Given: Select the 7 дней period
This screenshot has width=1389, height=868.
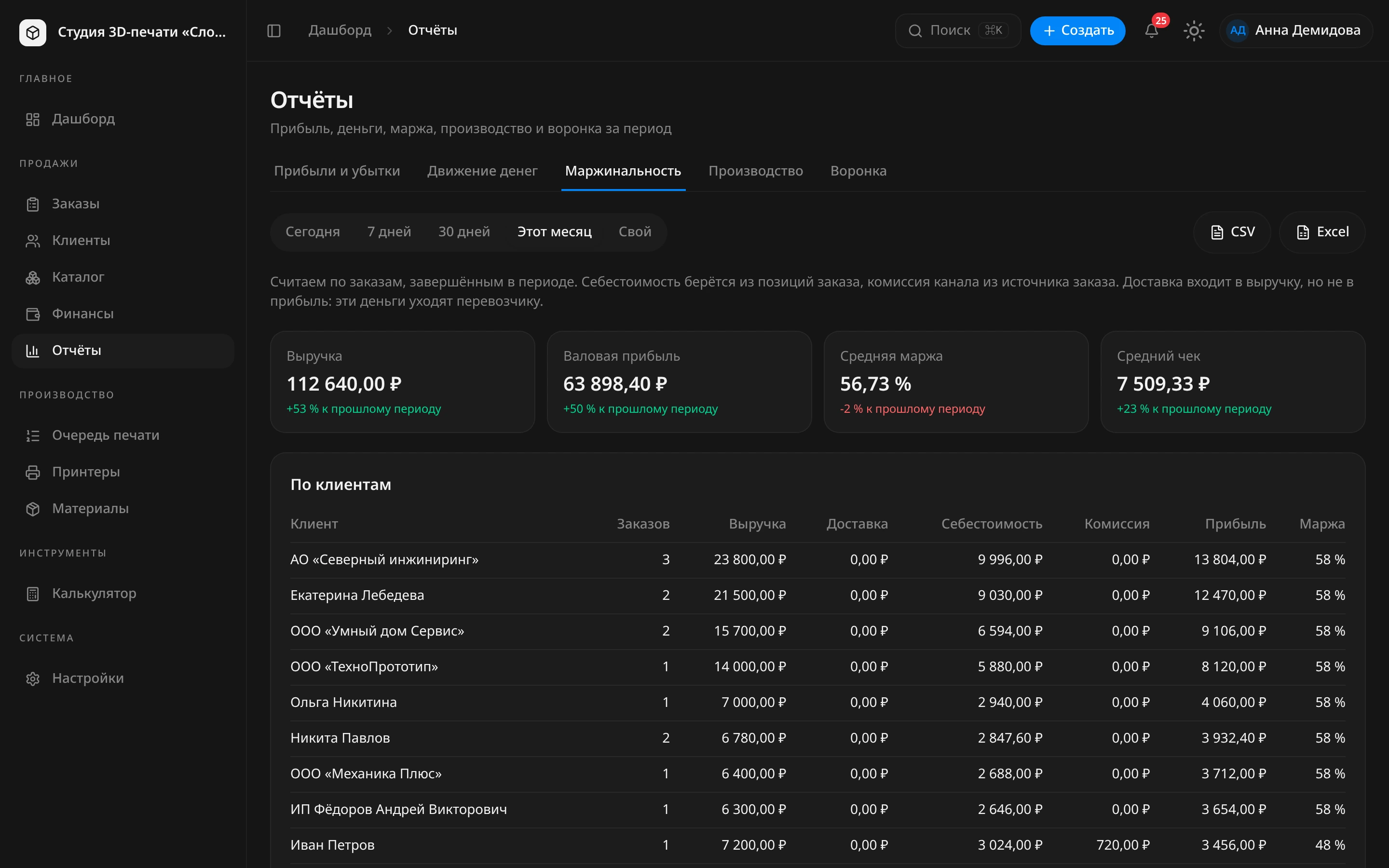Looking at the screenshot, I should point(389,232).
